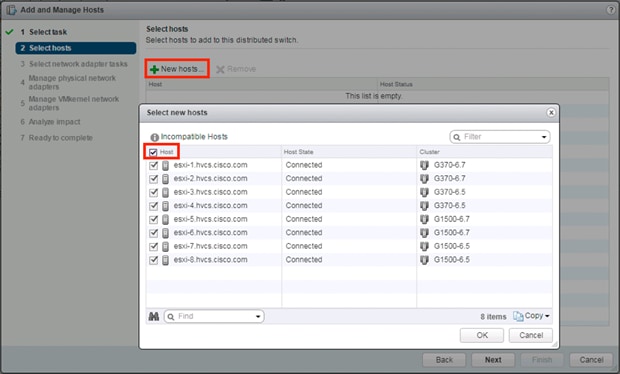
Task: Click host icon for esxi-1.hvcs.cisco.com
Action: [166, 165]
